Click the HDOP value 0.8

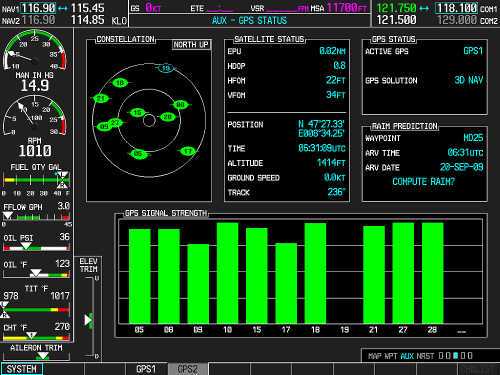coord(339,66)
